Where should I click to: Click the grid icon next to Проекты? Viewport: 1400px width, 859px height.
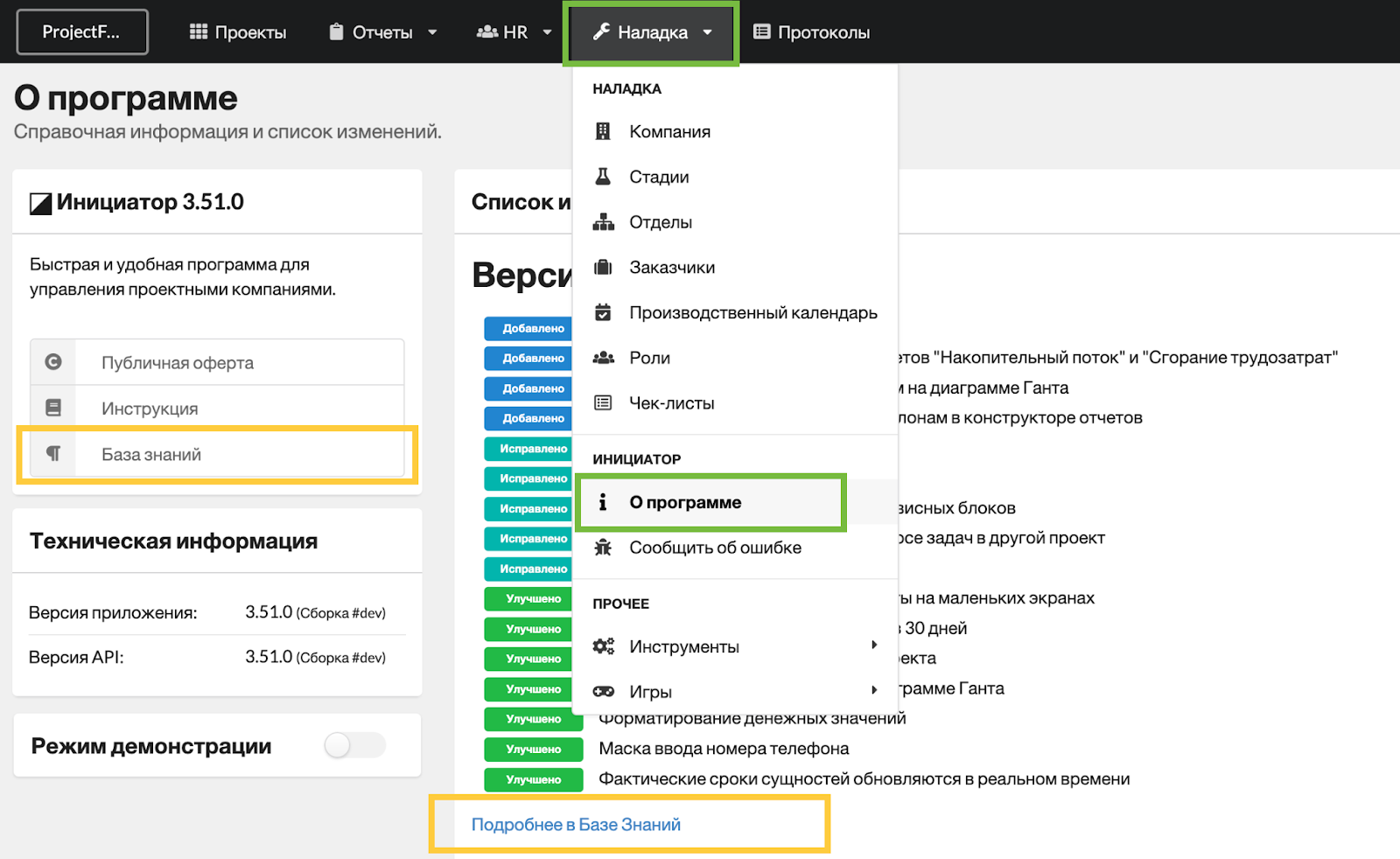pyautogui.click(x=199, y=32)
